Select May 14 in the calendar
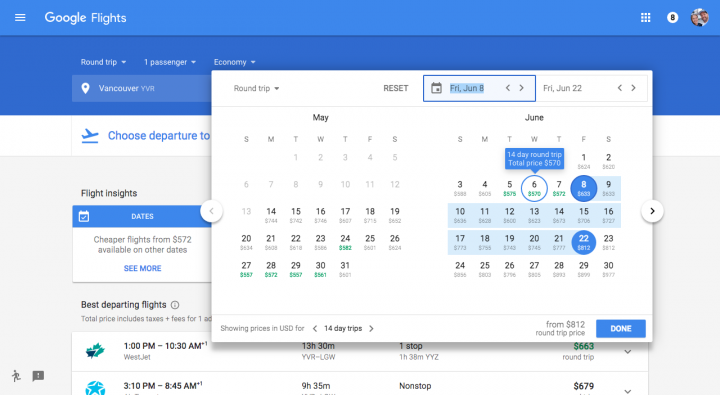 [271, 215]
